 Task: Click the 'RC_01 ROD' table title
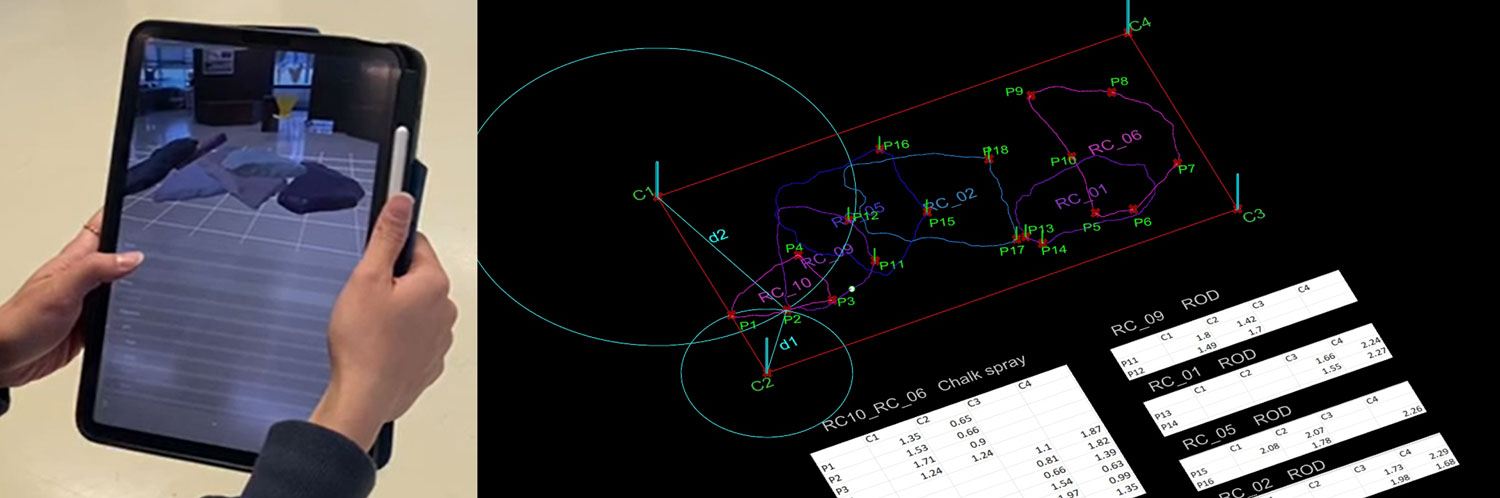(1202, 370)
